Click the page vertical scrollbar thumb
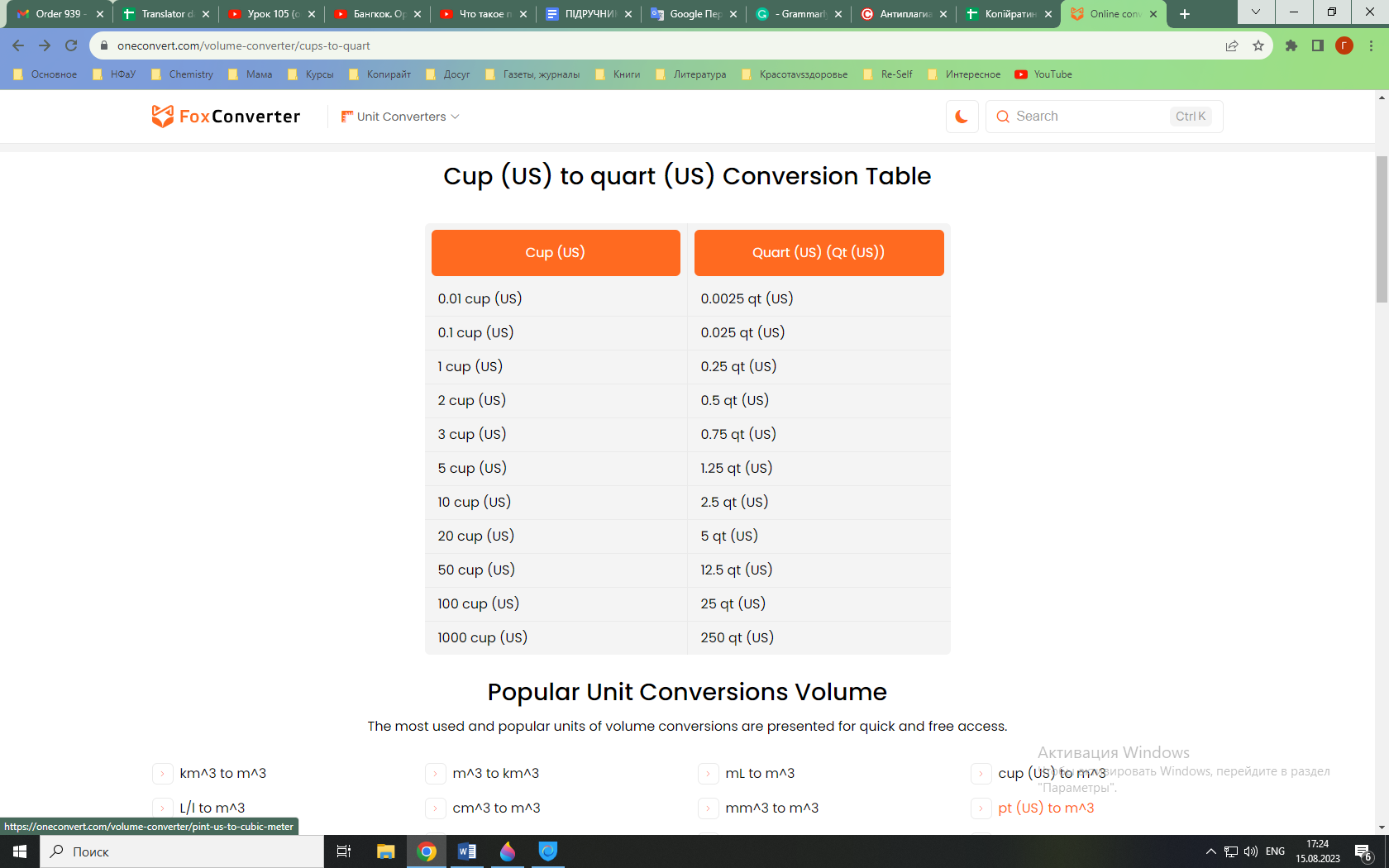This screenshot has height=868, width=1389. [x=1382, y=229]
